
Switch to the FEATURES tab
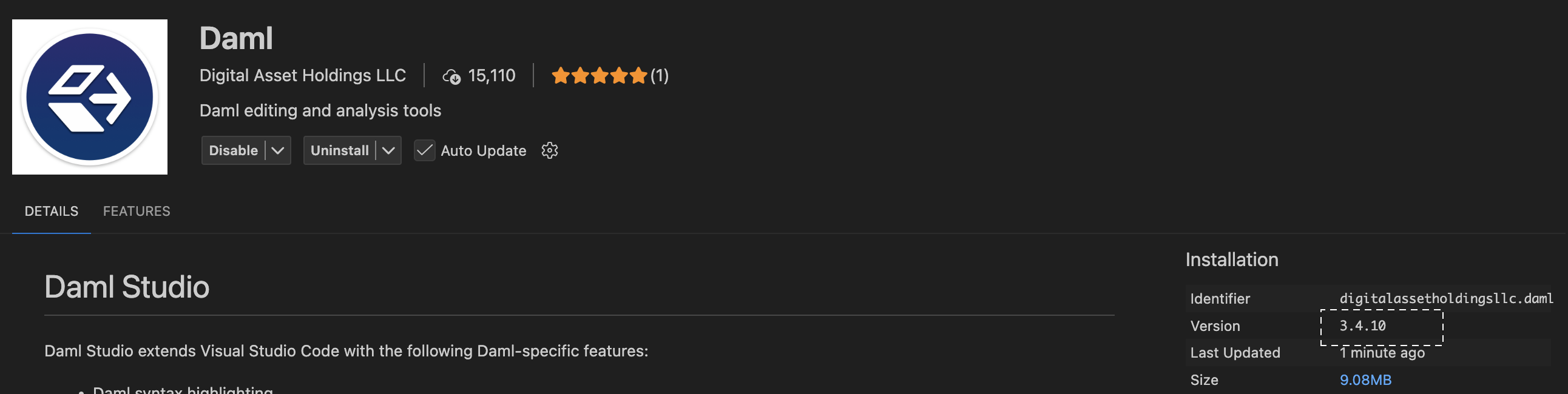pyautogui.click(x=137, y=211)
